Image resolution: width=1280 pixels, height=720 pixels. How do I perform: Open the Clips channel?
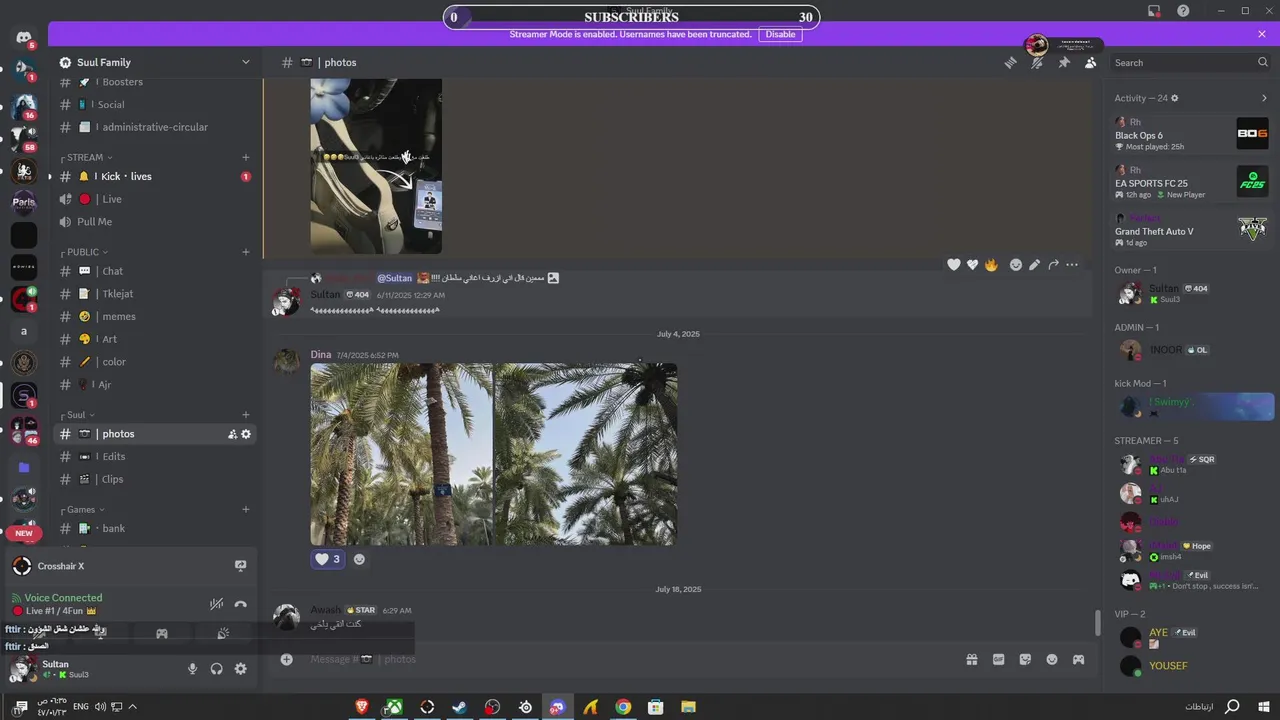155,479
